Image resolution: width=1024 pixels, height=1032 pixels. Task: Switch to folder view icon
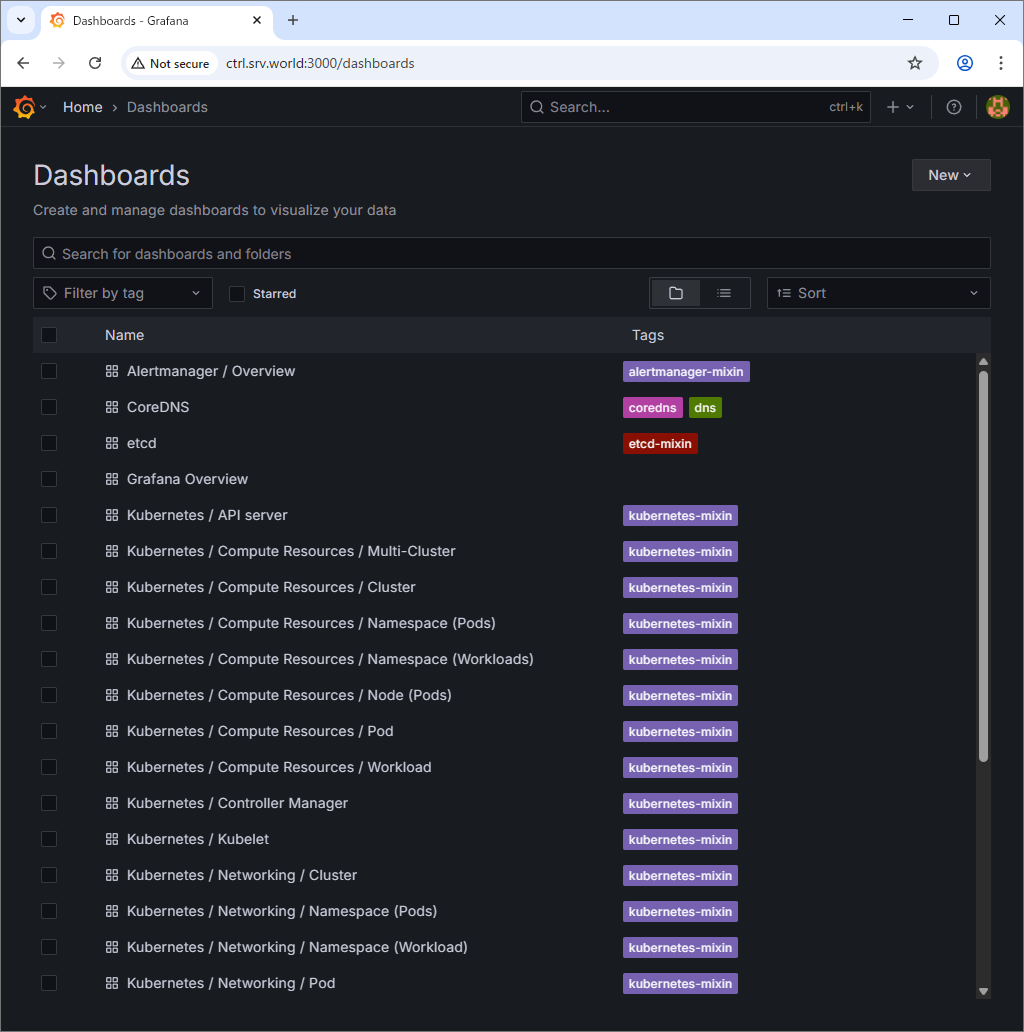676,293
